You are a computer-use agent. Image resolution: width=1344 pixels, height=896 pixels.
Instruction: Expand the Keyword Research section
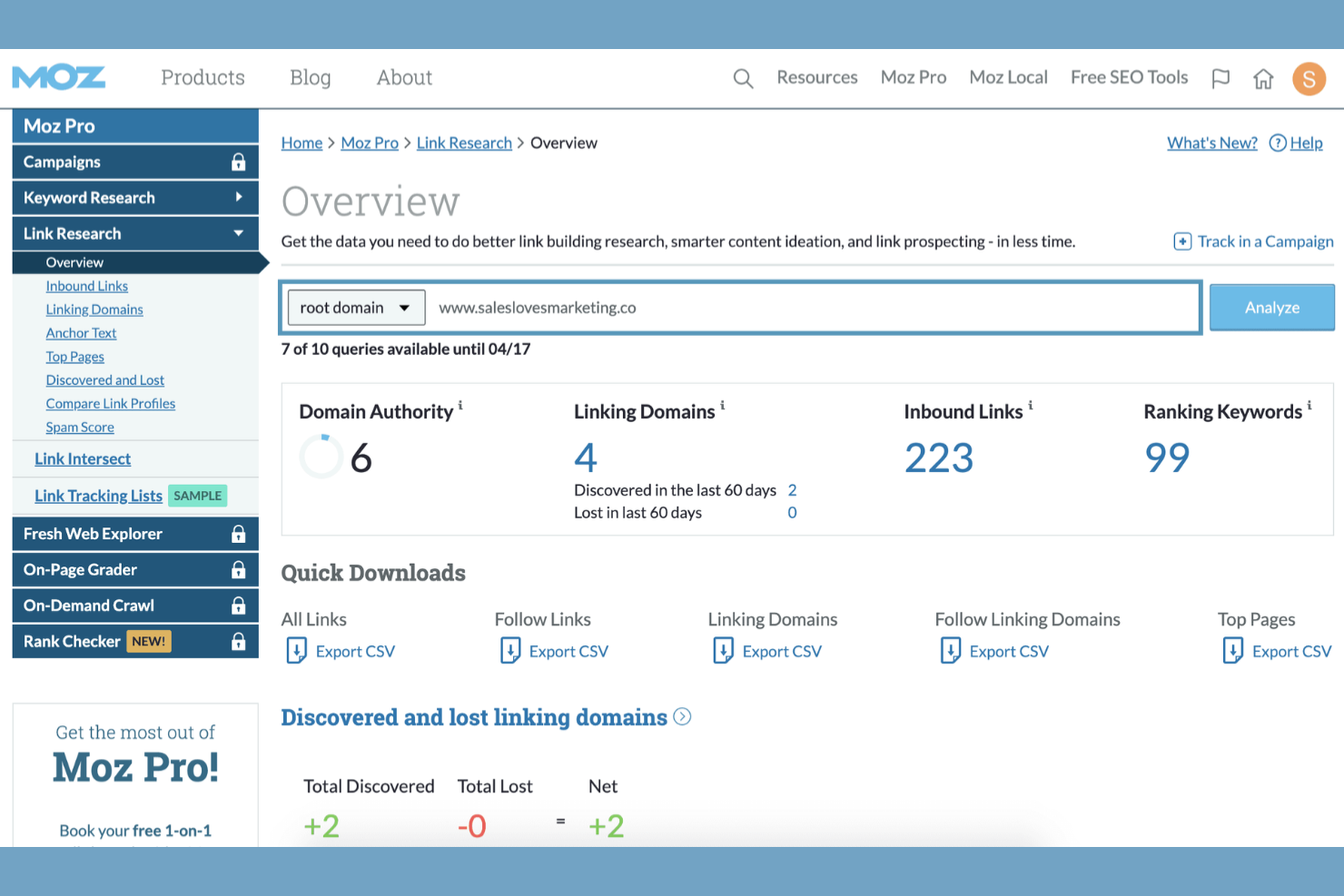pos(238,197)
